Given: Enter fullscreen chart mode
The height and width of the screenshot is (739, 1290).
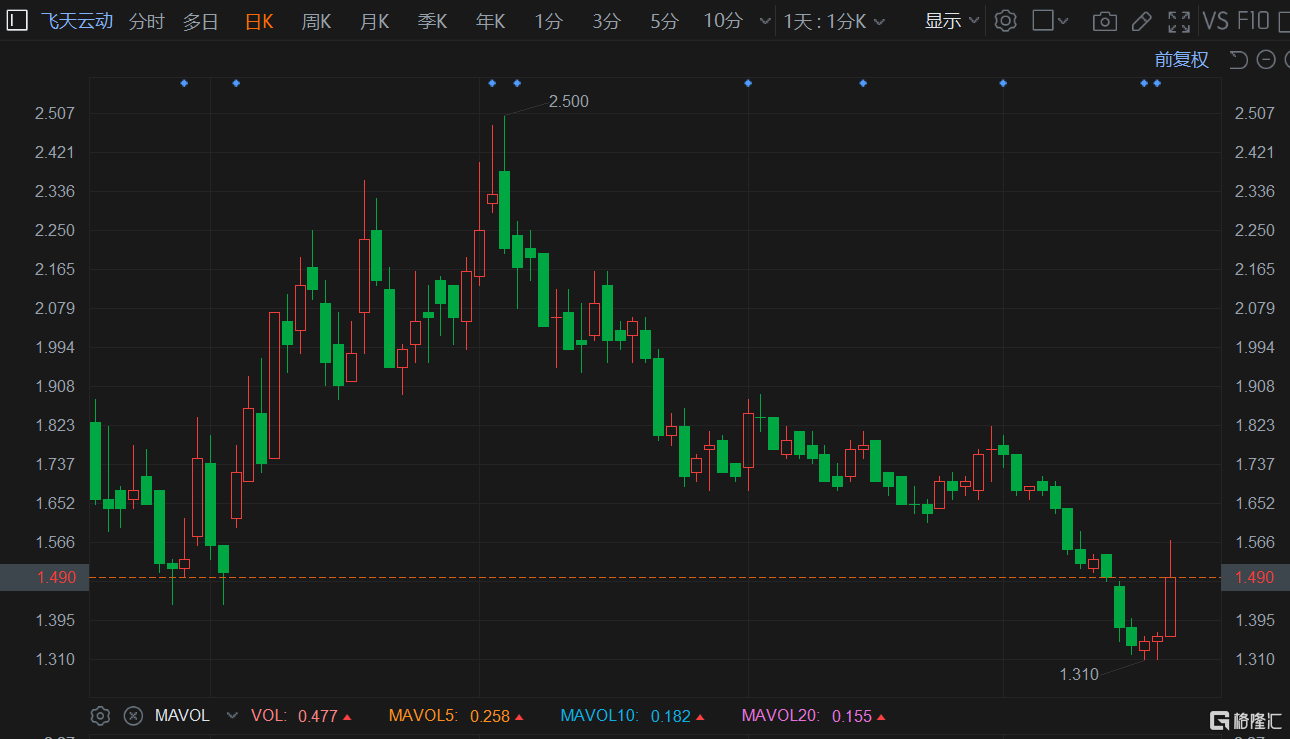Looking at the screenshot, I should pos(1179,21).
